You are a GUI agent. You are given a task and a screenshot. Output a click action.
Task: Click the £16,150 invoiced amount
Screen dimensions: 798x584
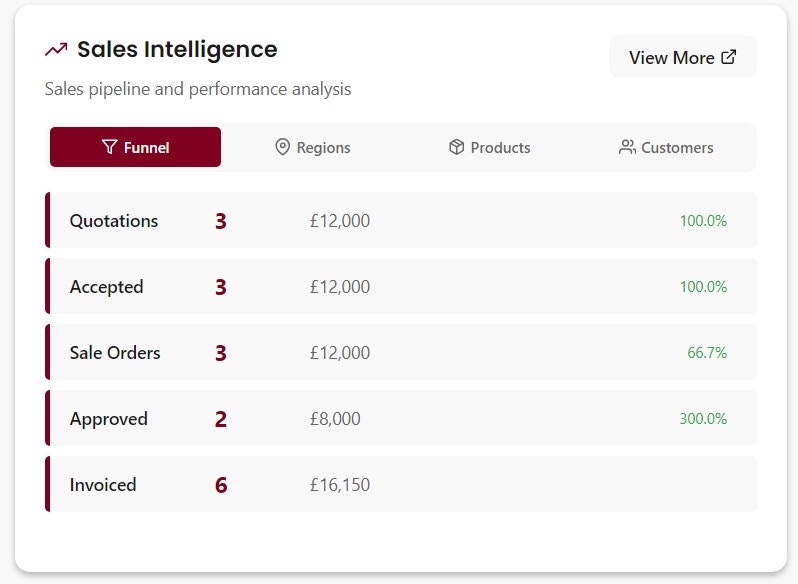pyautogui.click(x=340, y=485)
